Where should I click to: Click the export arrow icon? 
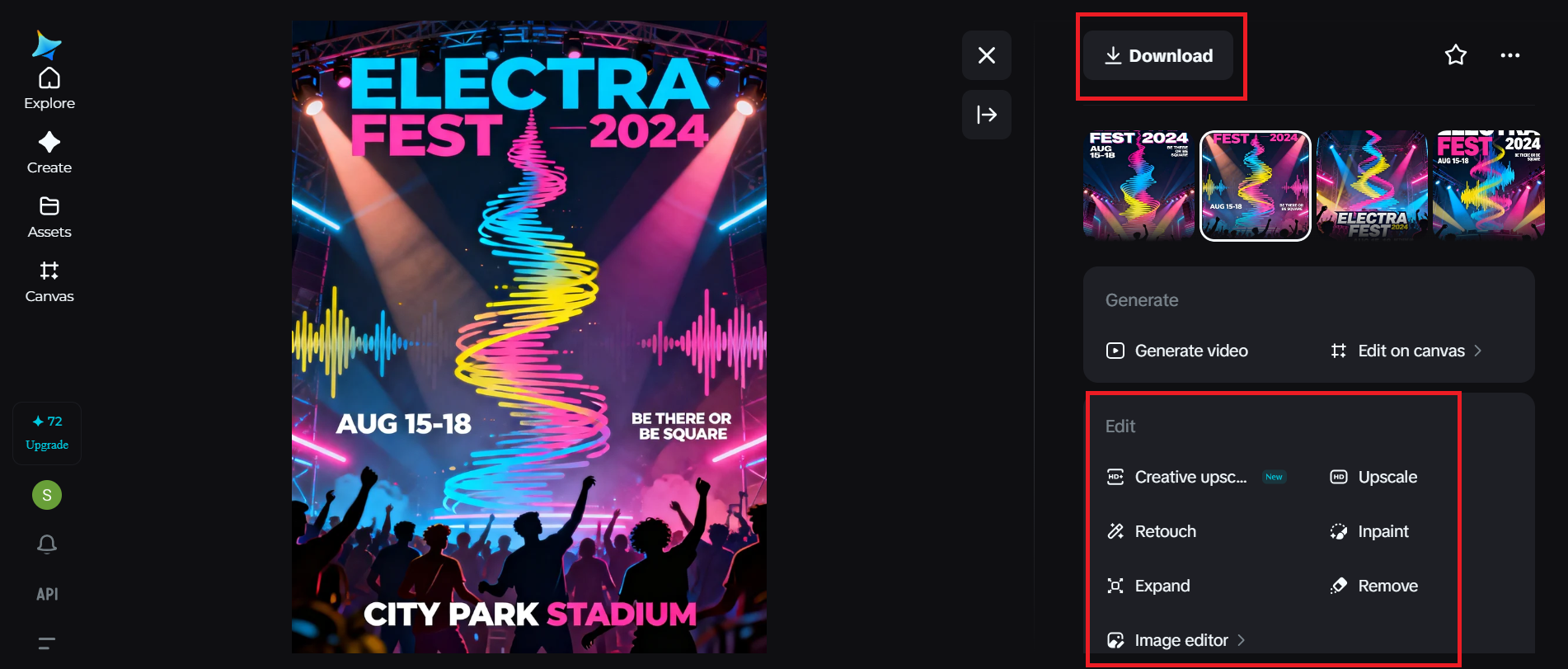coord(986,115)
